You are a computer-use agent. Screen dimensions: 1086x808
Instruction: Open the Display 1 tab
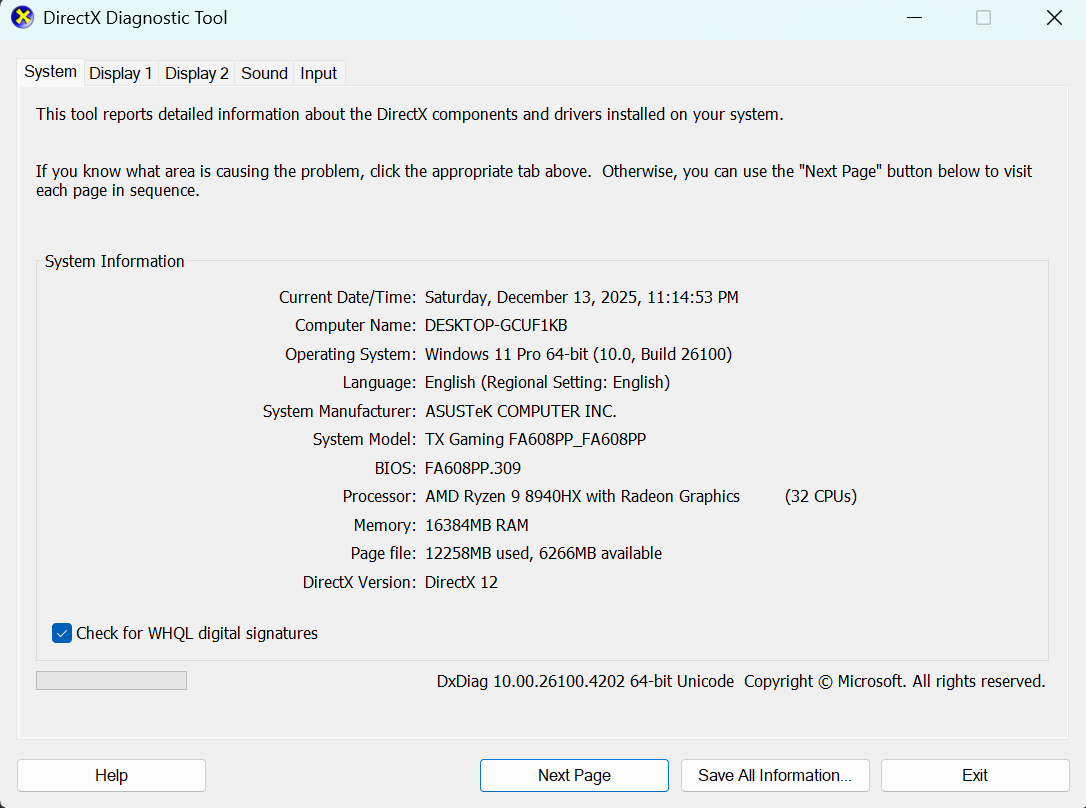[121, 73]
